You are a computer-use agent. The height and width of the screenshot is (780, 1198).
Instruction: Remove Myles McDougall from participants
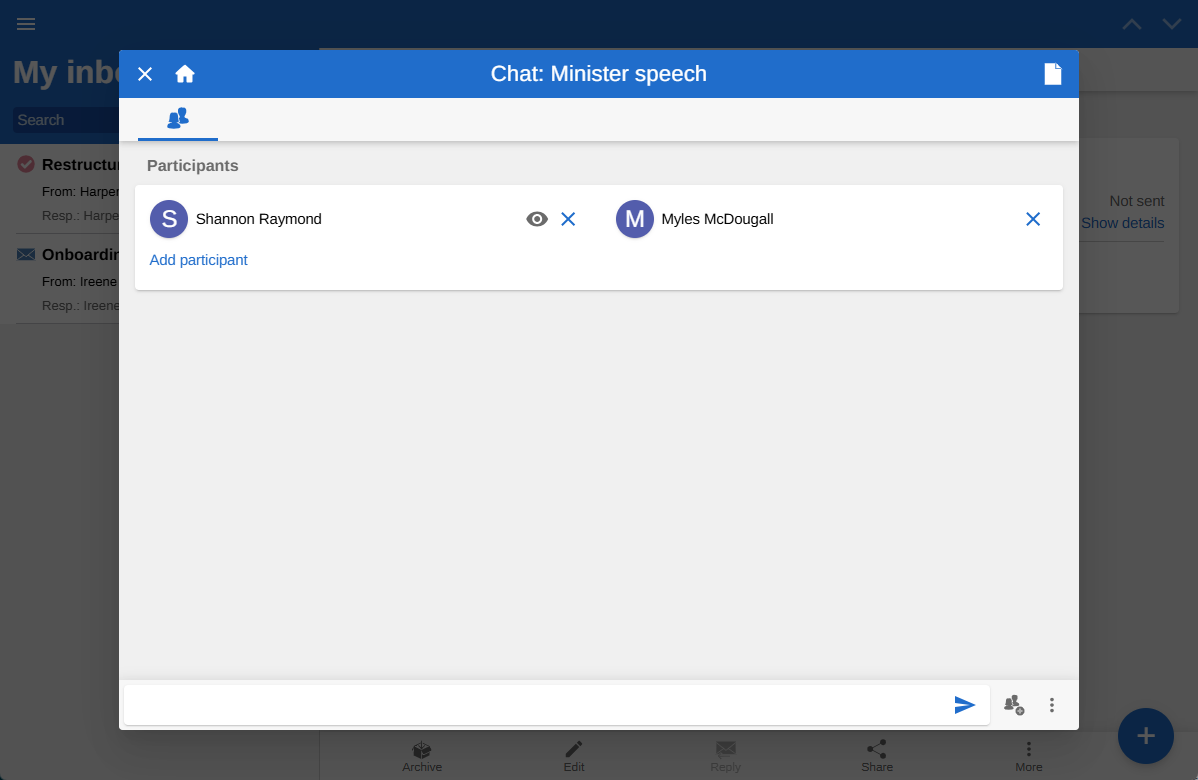coord(1033,219)
